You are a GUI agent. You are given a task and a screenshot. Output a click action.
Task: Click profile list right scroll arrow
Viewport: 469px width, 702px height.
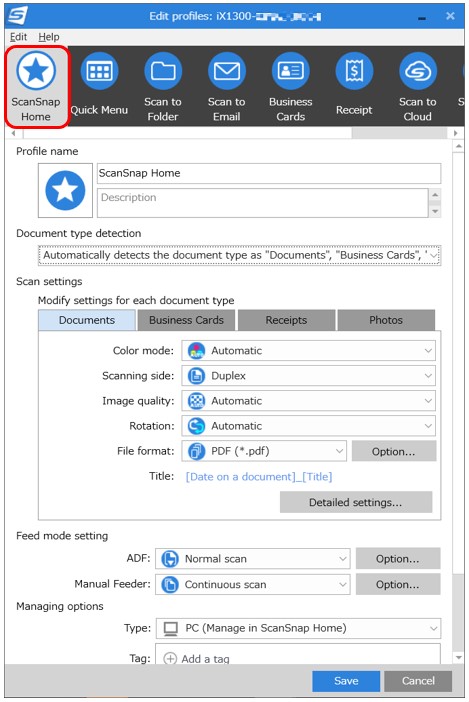456,133
